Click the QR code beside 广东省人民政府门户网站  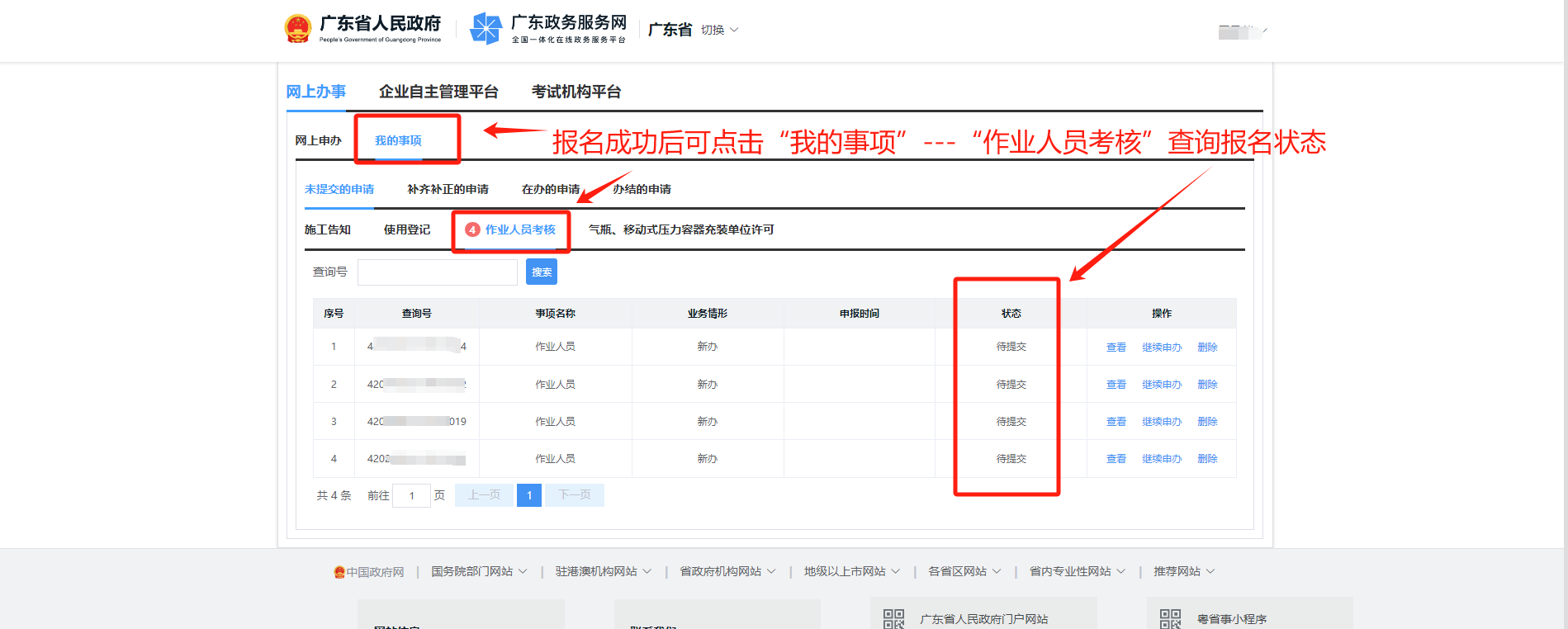point(893,618)
